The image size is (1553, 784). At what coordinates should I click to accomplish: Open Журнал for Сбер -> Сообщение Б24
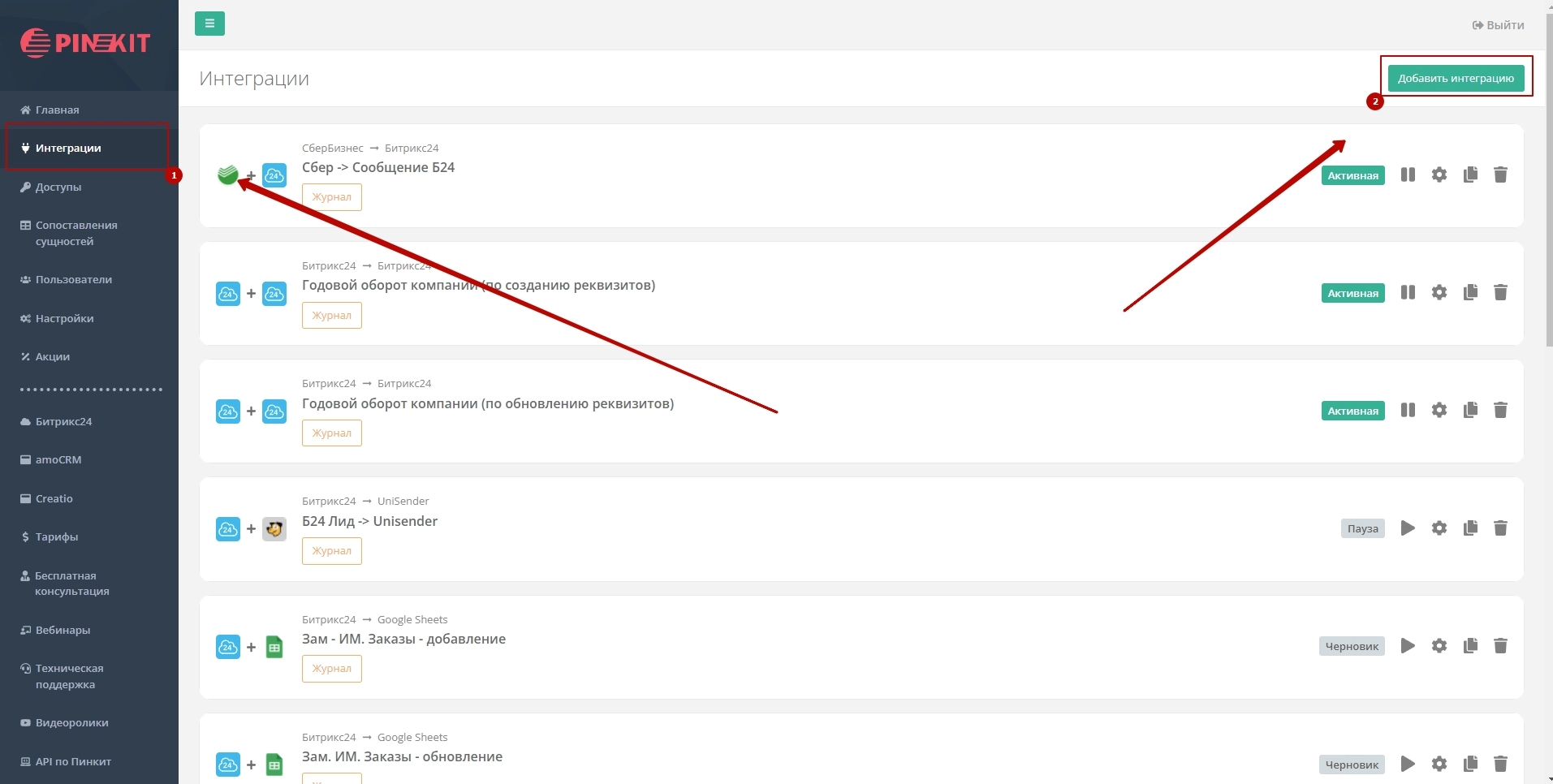(x=332, y=197)
